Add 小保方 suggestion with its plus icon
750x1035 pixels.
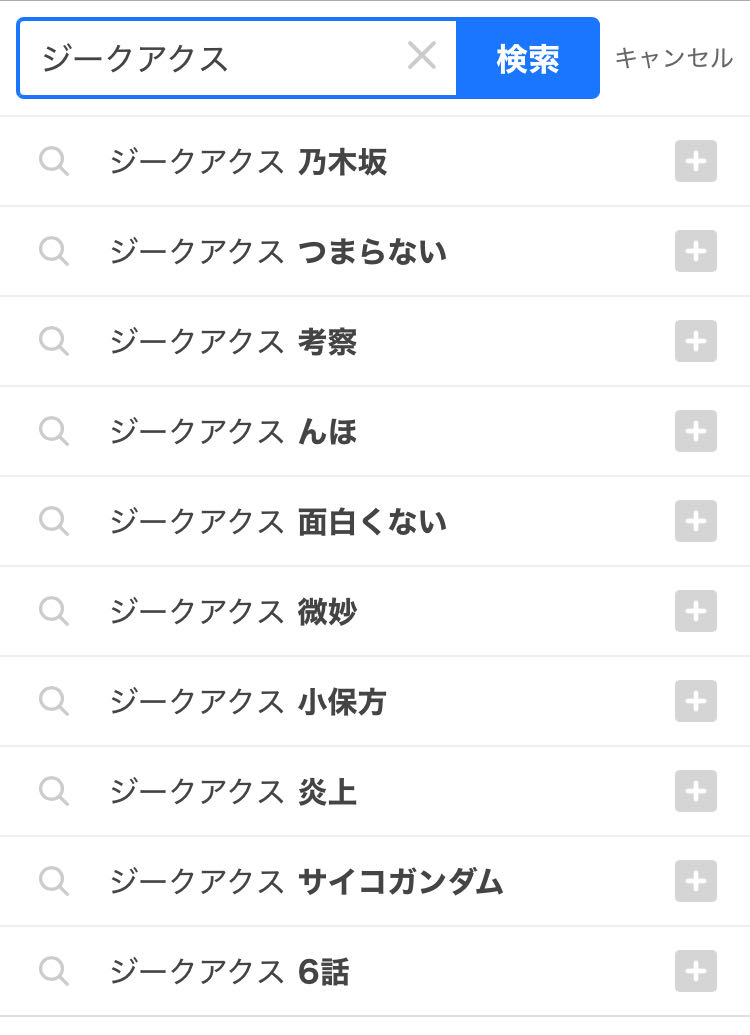(x=695, y=701)
